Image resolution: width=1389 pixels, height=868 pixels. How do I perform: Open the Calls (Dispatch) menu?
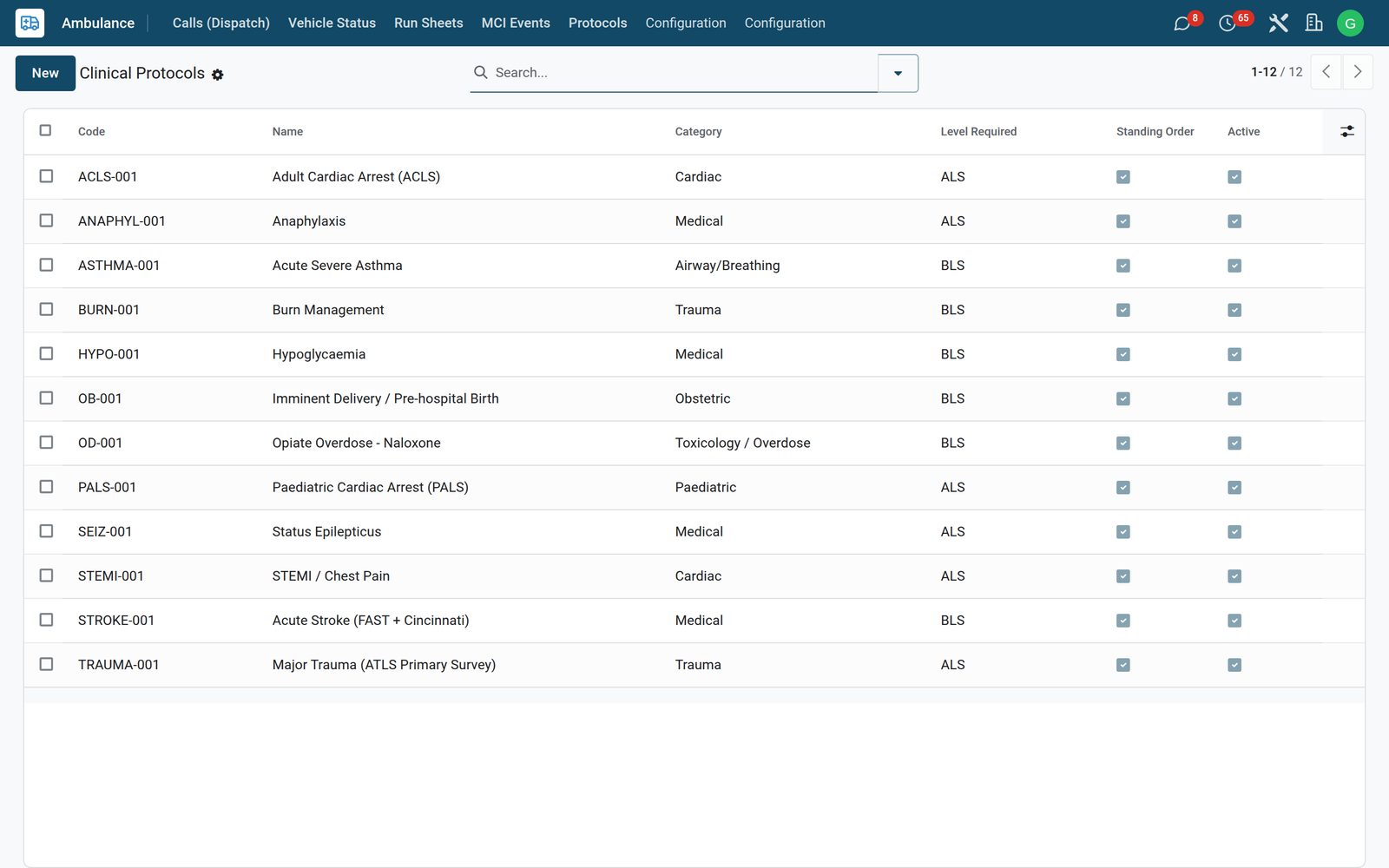point(221,23)
